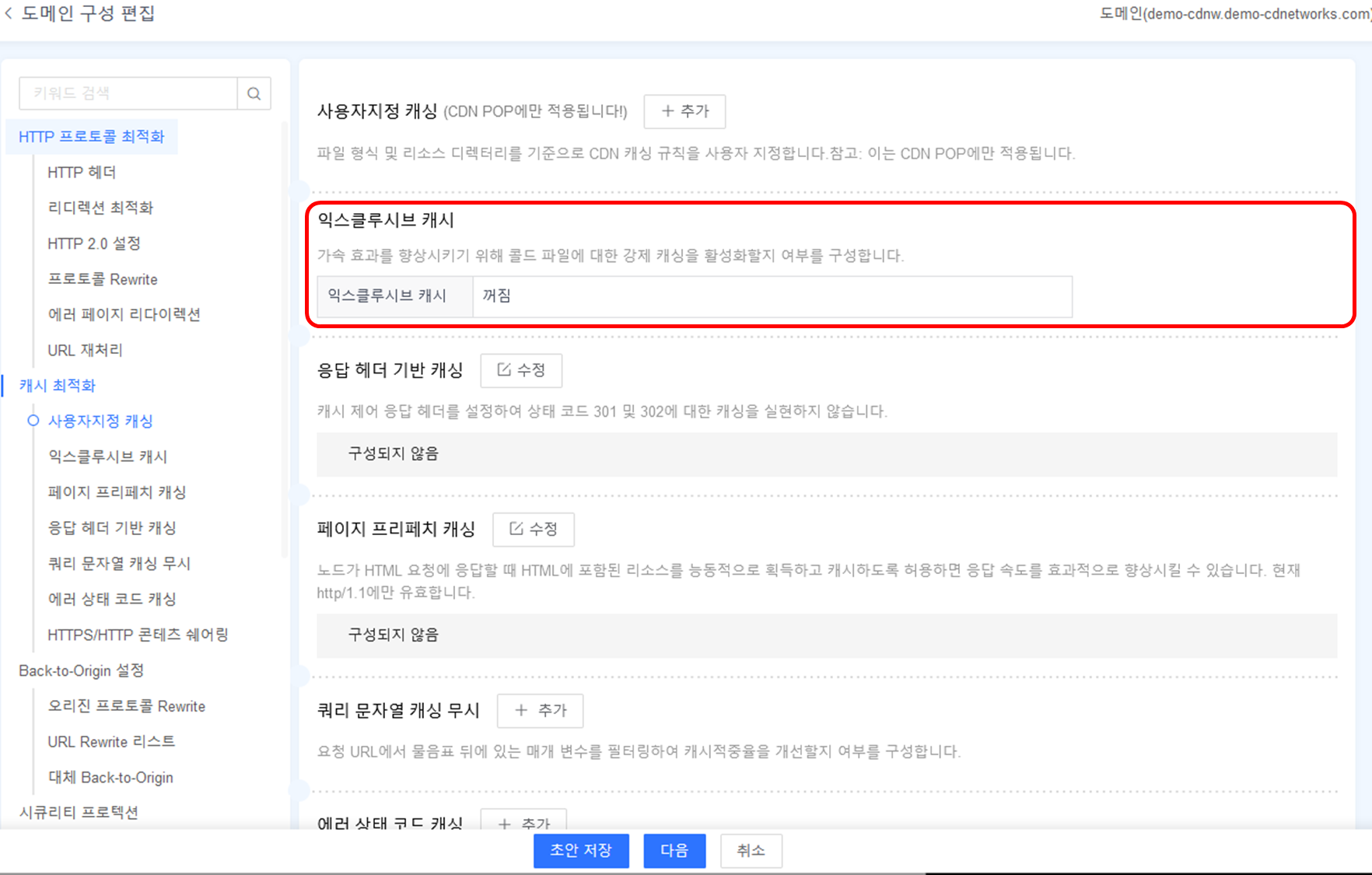
Task: Click the keyword search magnifier icon
Action: pyautogui.click(x=254, y=93)
